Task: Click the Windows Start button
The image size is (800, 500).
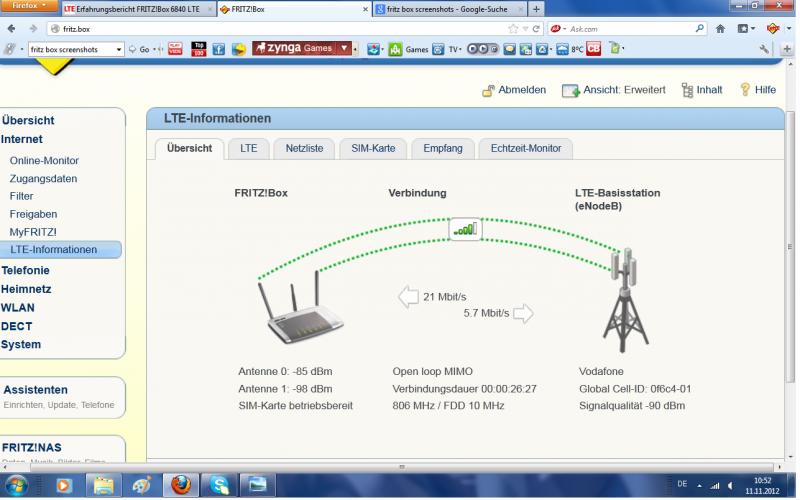Action: [x=15, y=485]
